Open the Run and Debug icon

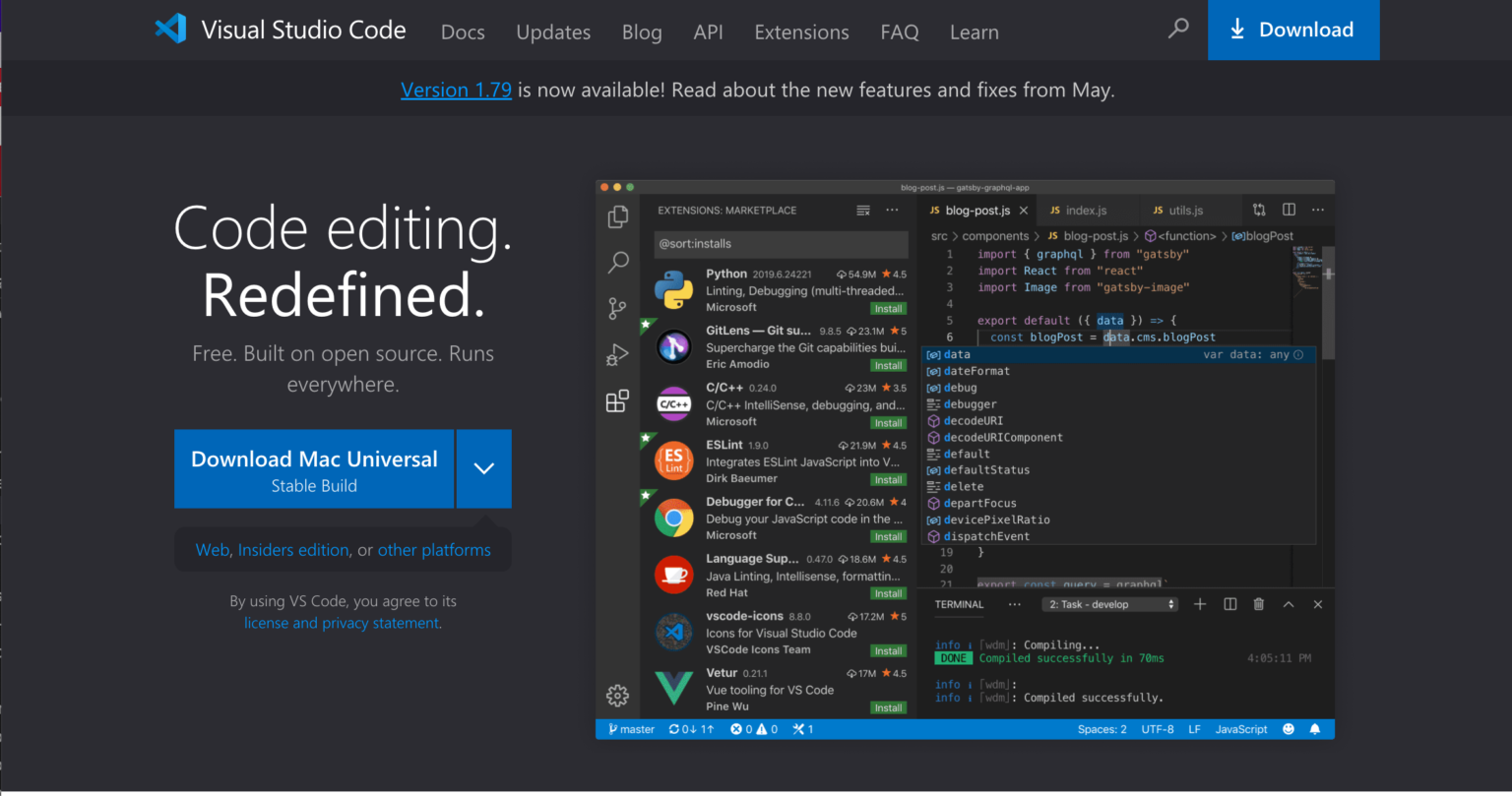(618, 354)
